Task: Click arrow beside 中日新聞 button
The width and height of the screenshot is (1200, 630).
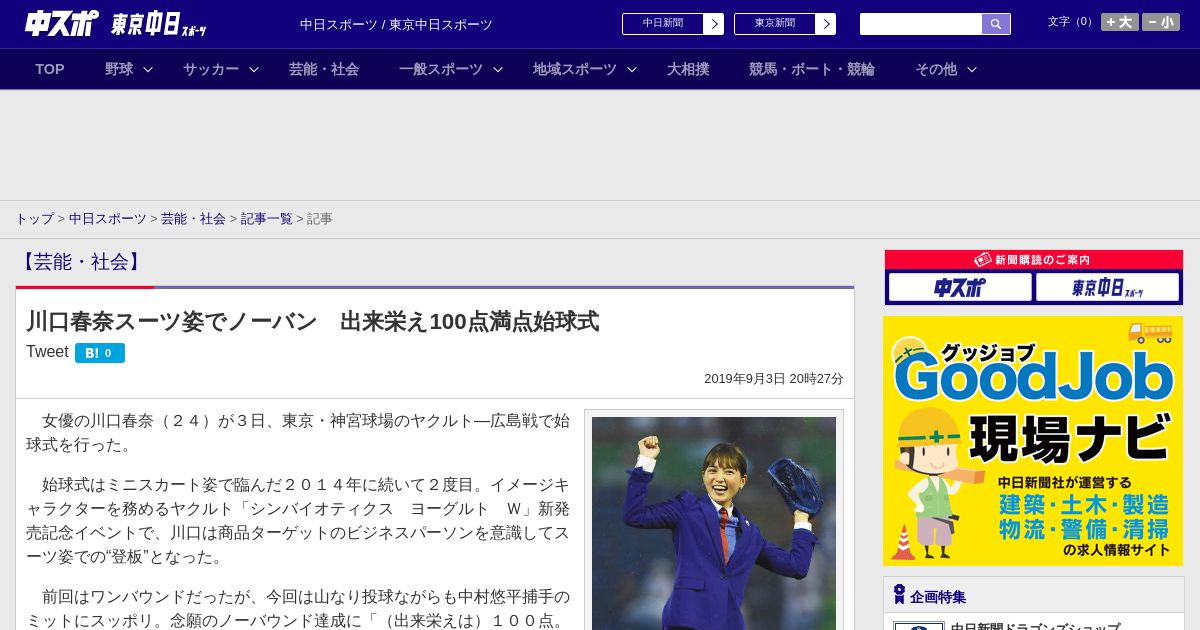Action: click(714, 24)
